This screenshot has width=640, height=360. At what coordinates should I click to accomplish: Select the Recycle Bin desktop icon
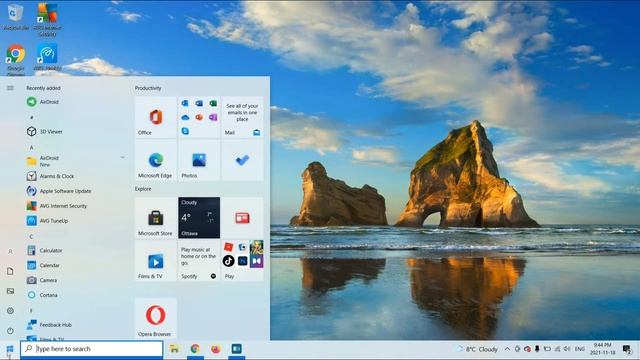16,17
